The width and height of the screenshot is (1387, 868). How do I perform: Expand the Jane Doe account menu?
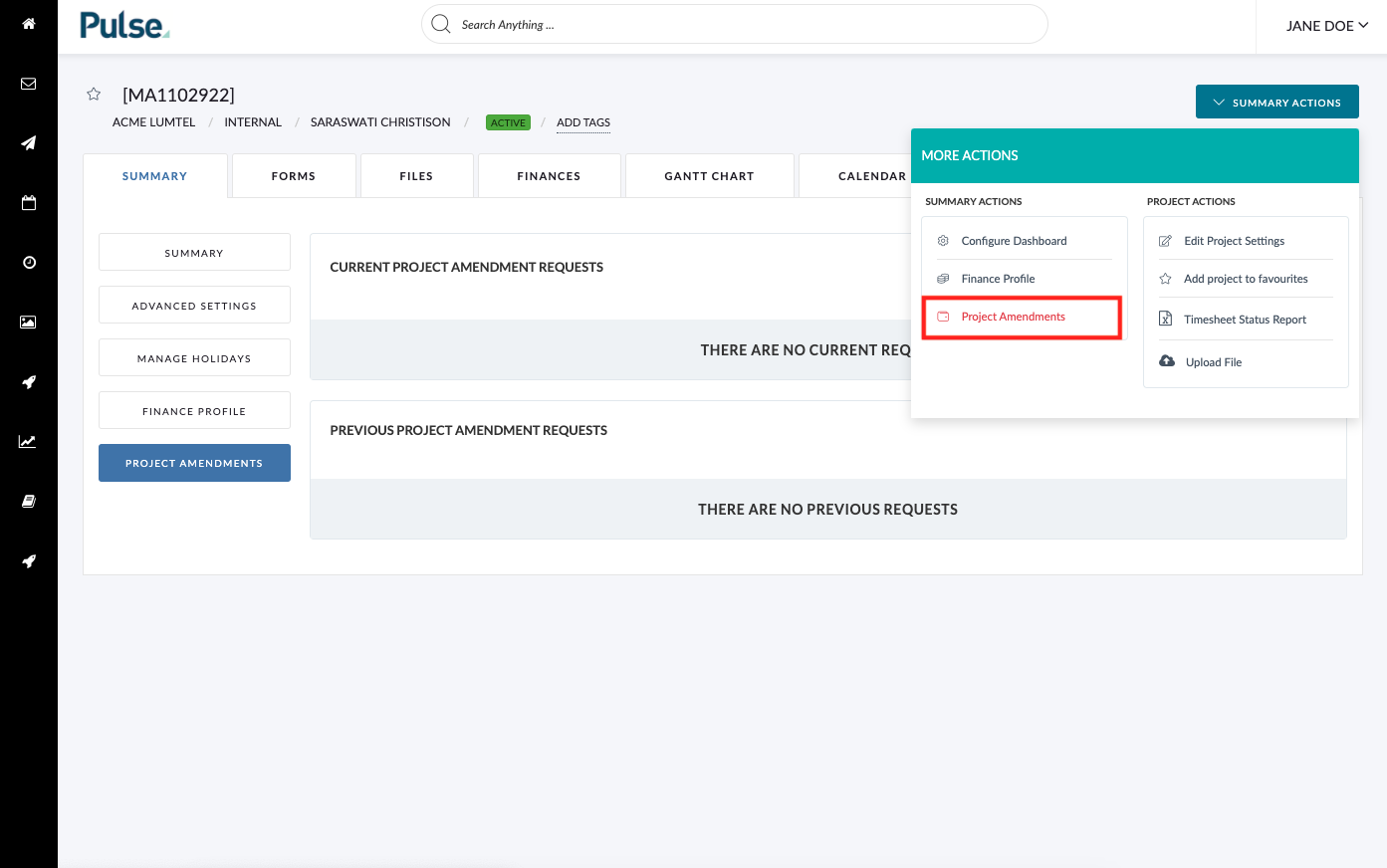pyautogui.click(x=1325, y=26)
